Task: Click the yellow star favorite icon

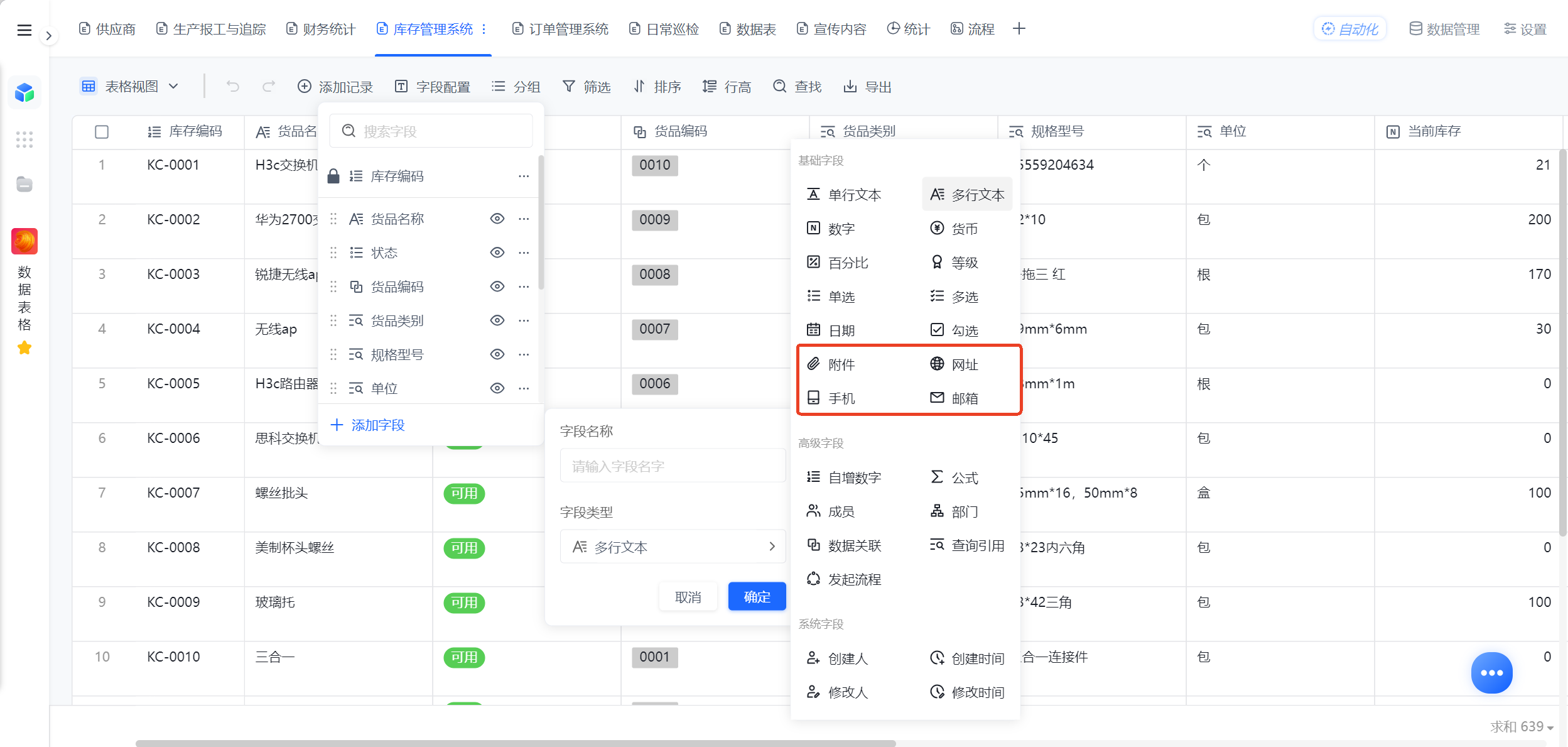Action: (24, 348)
